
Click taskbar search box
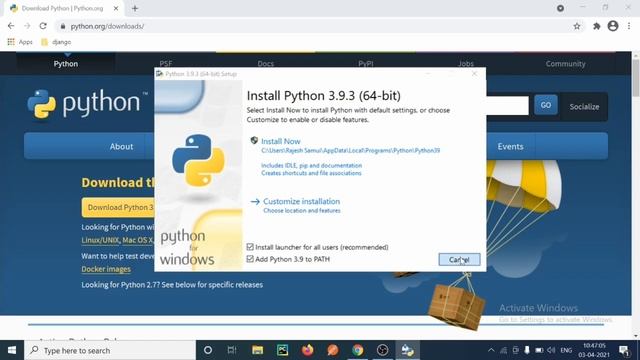pos(110,350)
